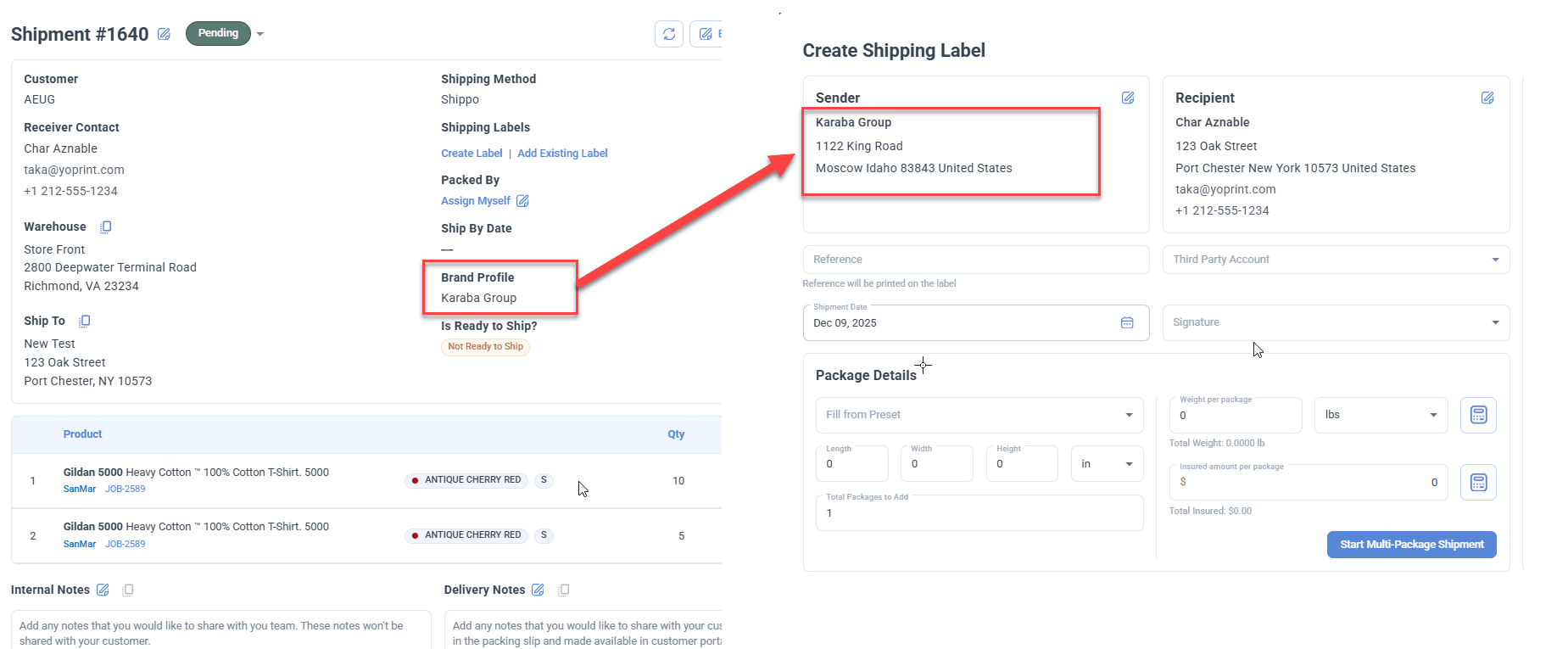Expand the Third Party Account dropdown
Image resolution: width=1568 pixels, height=649 pixels.
(1336, 260)
